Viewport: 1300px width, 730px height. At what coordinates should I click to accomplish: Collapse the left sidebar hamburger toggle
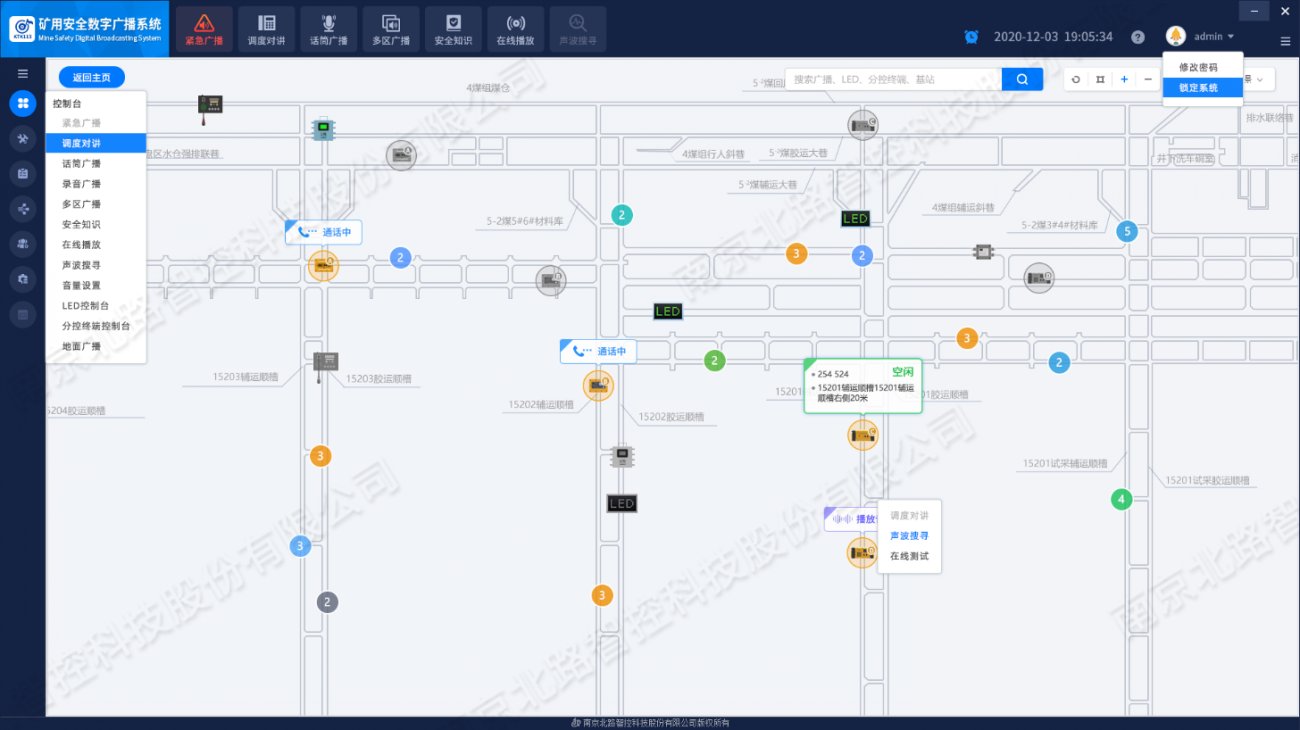pos(22,74)
